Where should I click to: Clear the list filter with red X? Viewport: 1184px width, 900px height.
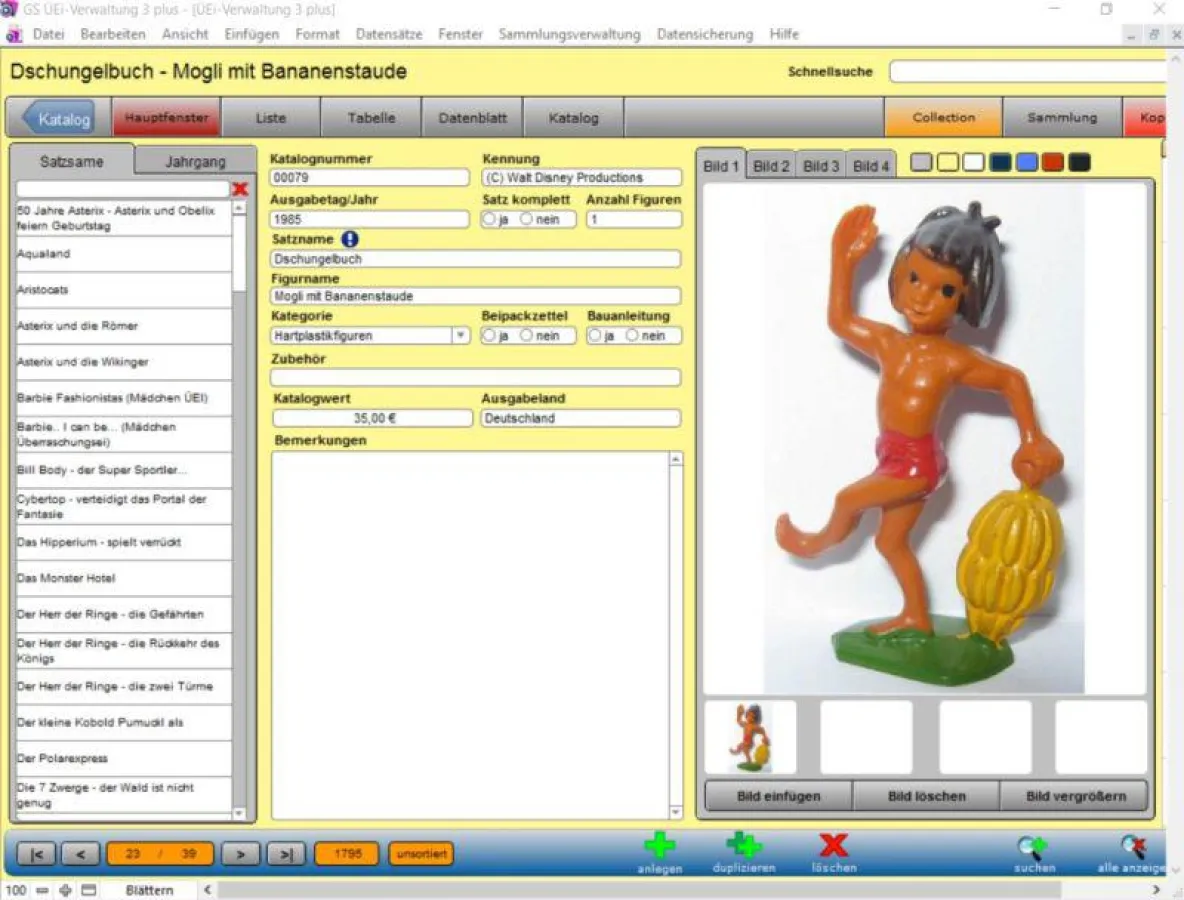pyautogui.click(x=240, y=189)
